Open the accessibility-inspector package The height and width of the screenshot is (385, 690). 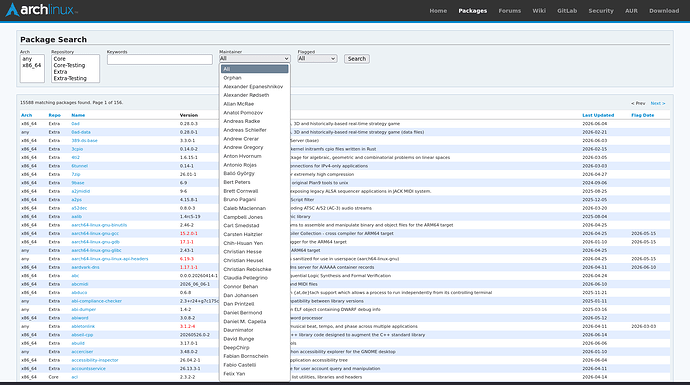coord(95,360)
